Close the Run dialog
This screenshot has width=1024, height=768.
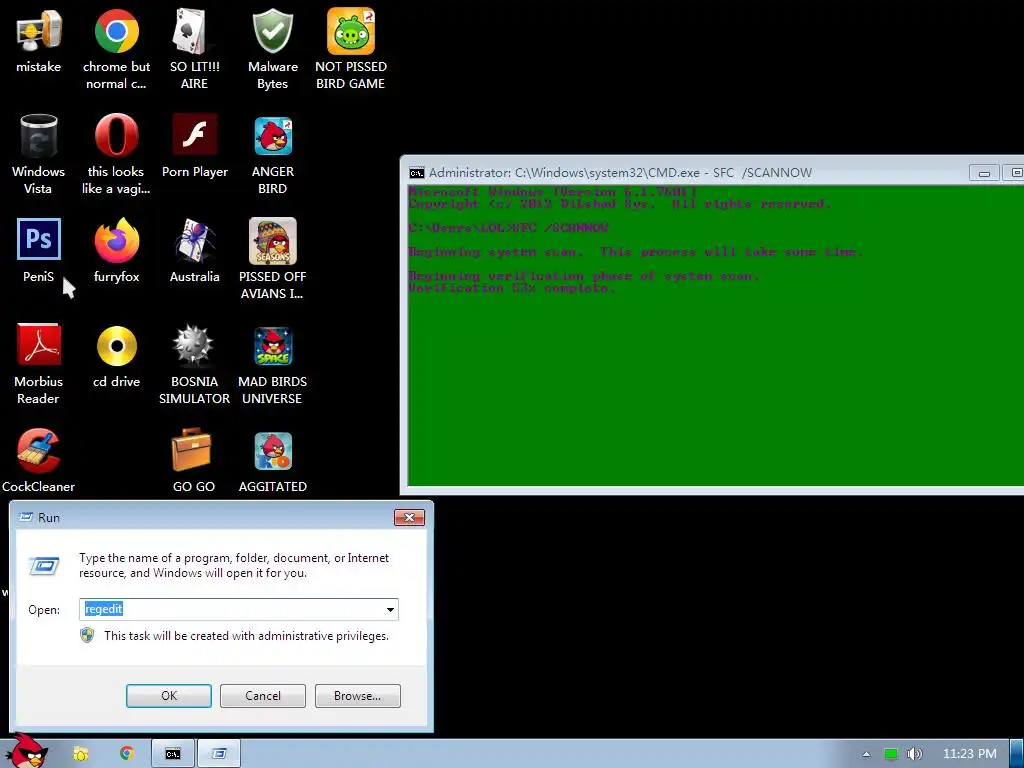[409, 517]
